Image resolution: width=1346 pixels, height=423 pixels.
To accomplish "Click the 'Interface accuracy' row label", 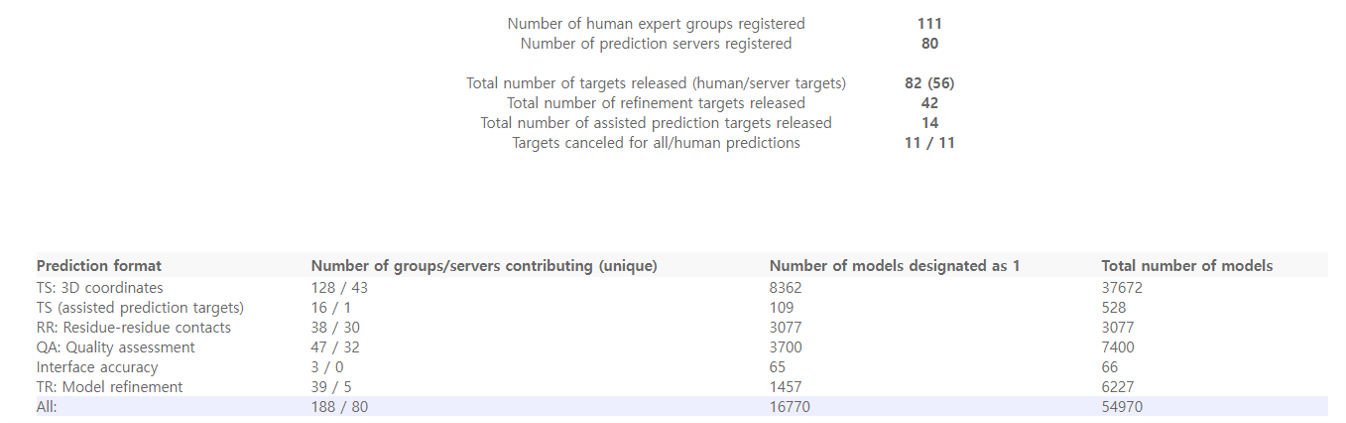I will point(97,368).
